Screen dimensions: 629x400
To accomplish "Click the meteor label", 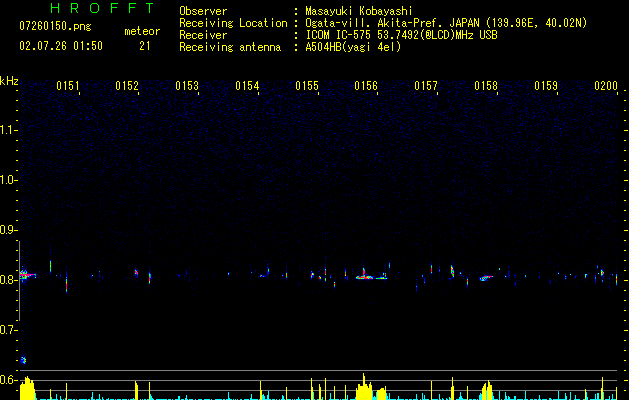I will (142, 31).
